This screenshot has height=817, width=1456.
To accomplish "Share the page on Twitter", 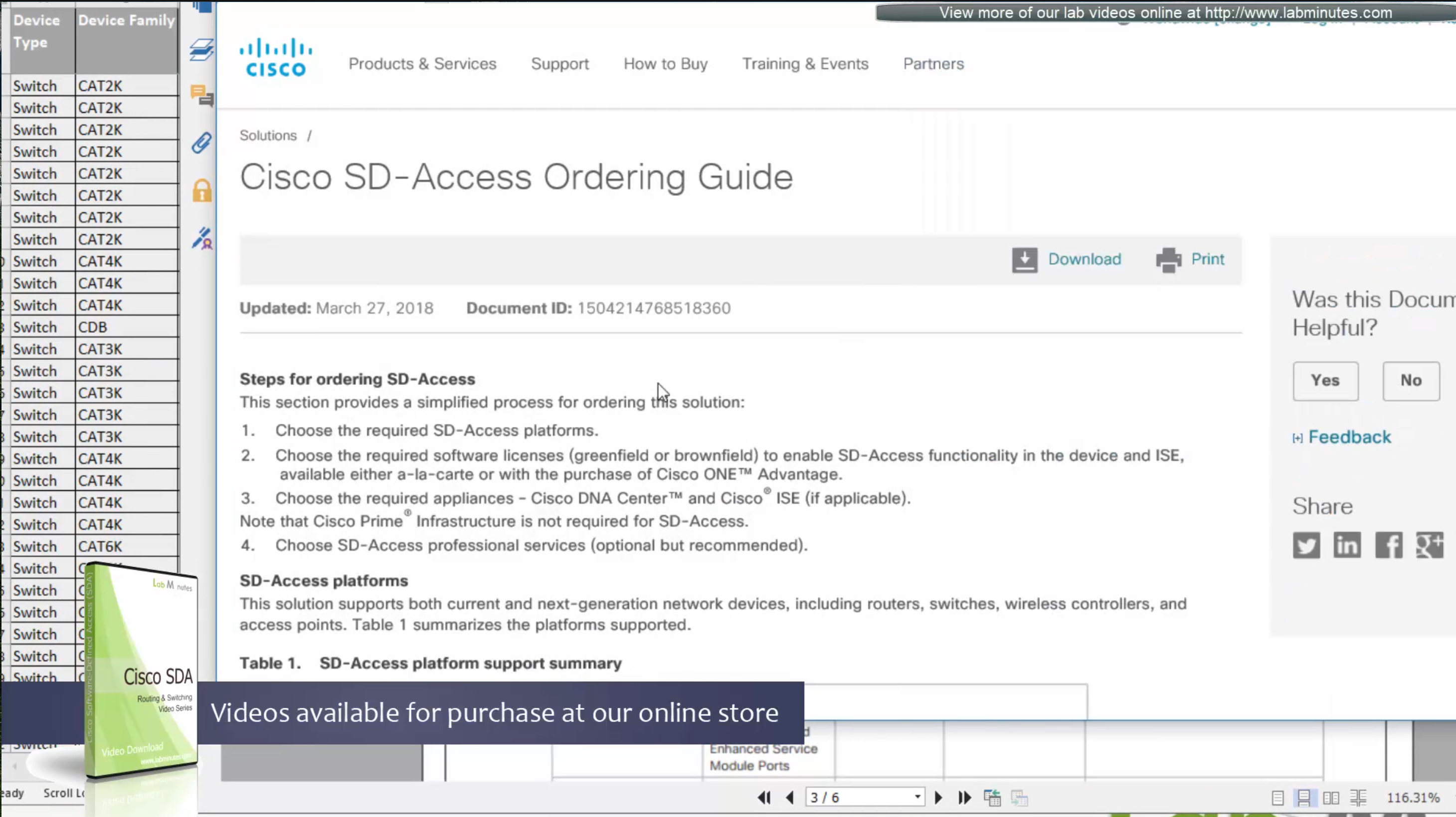I will tap(1305, 545).
